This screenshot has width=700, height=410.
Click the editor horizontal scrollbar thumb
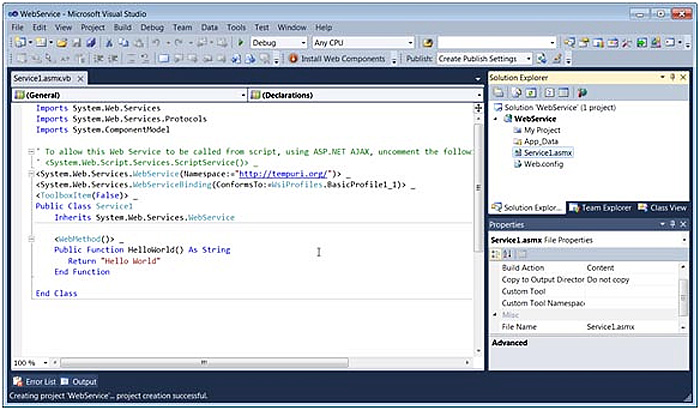tap(204, 363)
